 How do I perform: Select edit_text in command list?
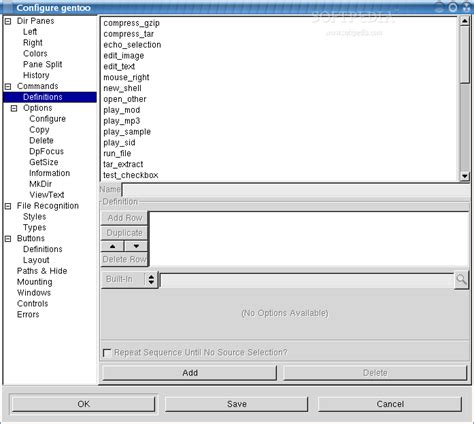119,67
